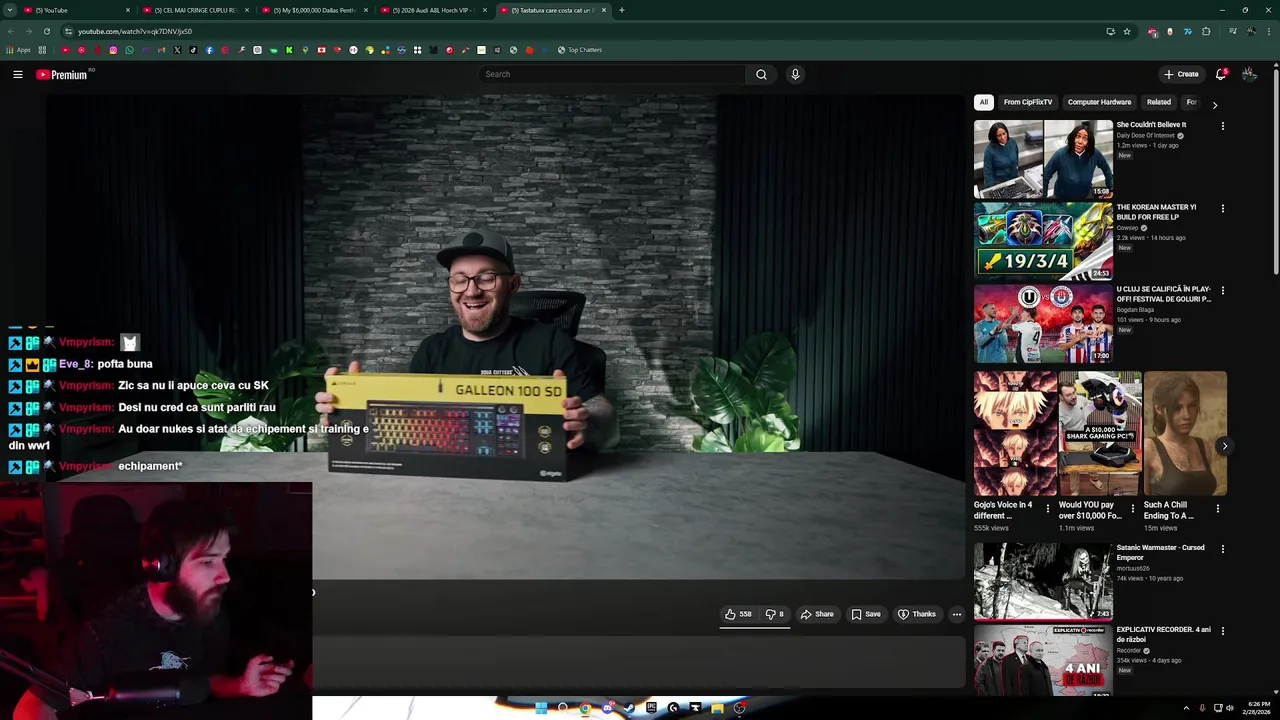Open Discord from the taskbar
The image size is (1280, 720).
(x=607, y=708)
